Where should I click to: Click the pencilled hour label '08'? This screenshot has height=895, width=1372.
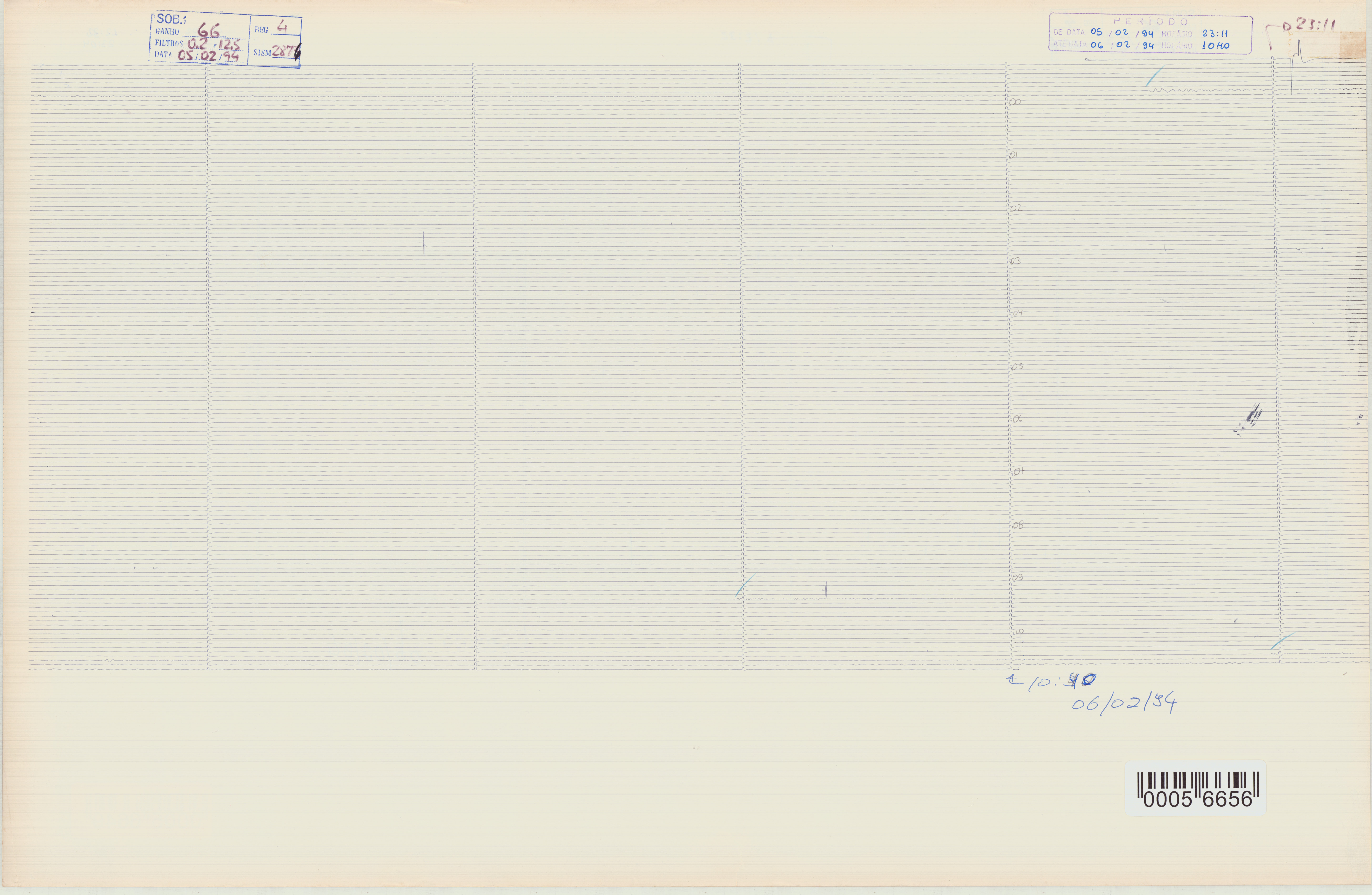click(1019, 525)
